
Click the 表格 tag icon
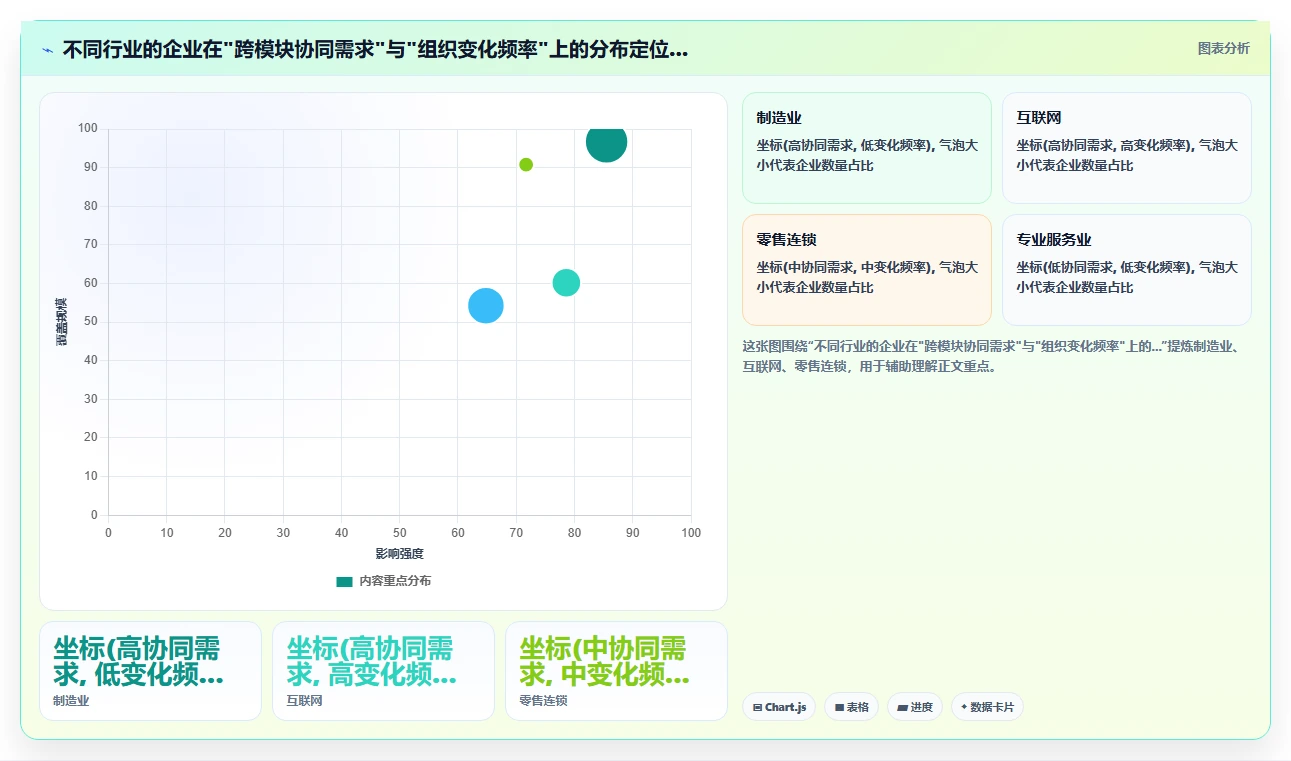[840, 707]
